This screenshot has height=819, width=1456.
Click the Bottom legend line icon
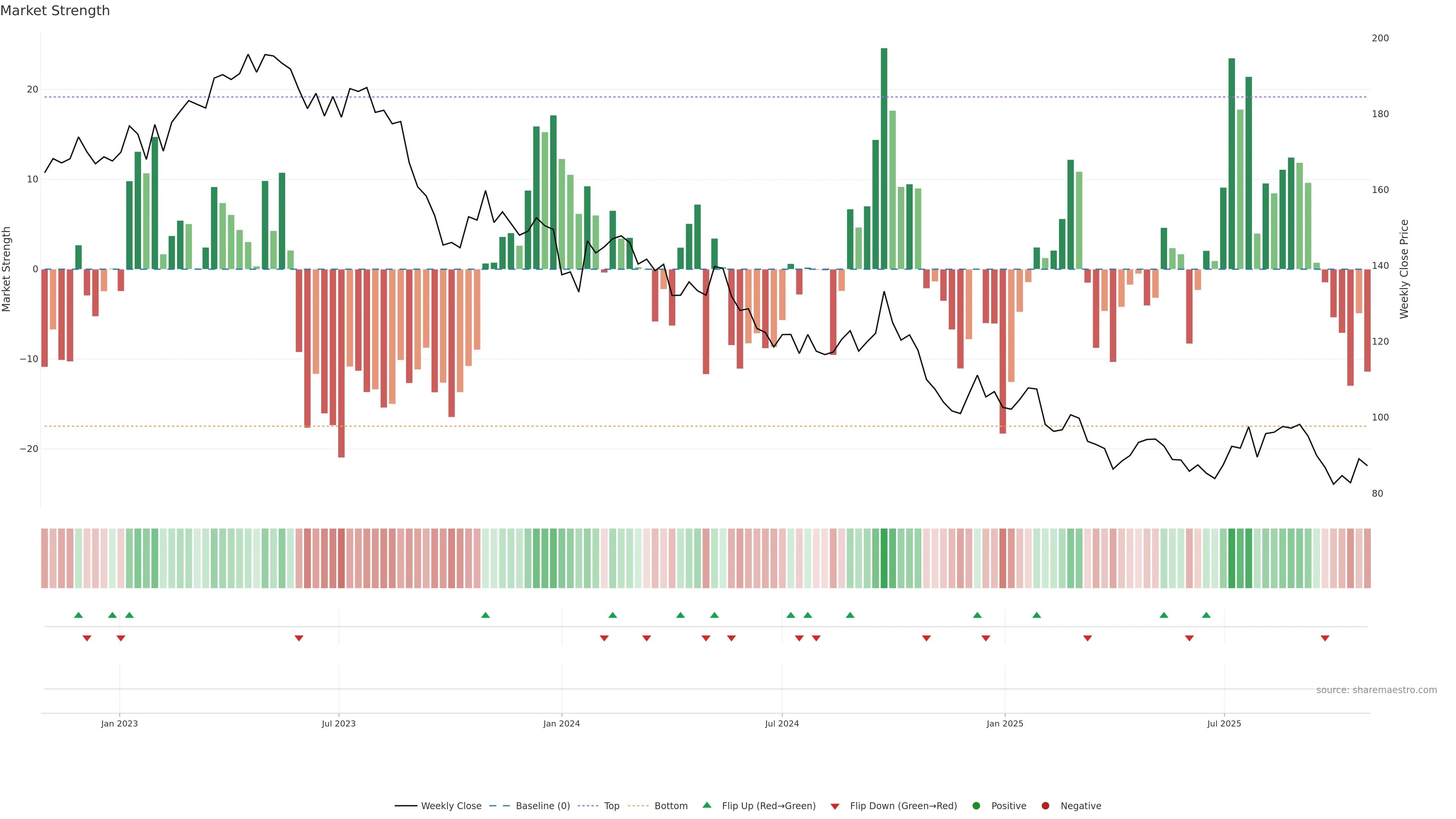pyautogui.click(x=638, y=806)
